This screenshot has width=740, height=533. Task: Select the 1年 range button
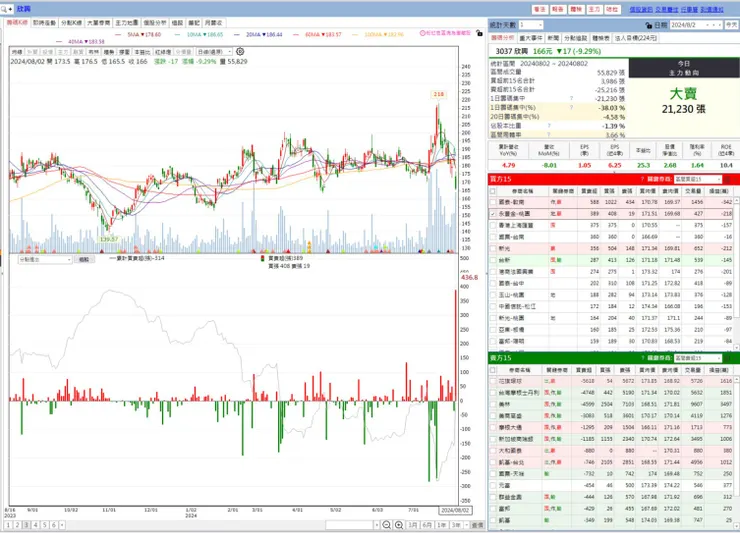click(441, 525)
